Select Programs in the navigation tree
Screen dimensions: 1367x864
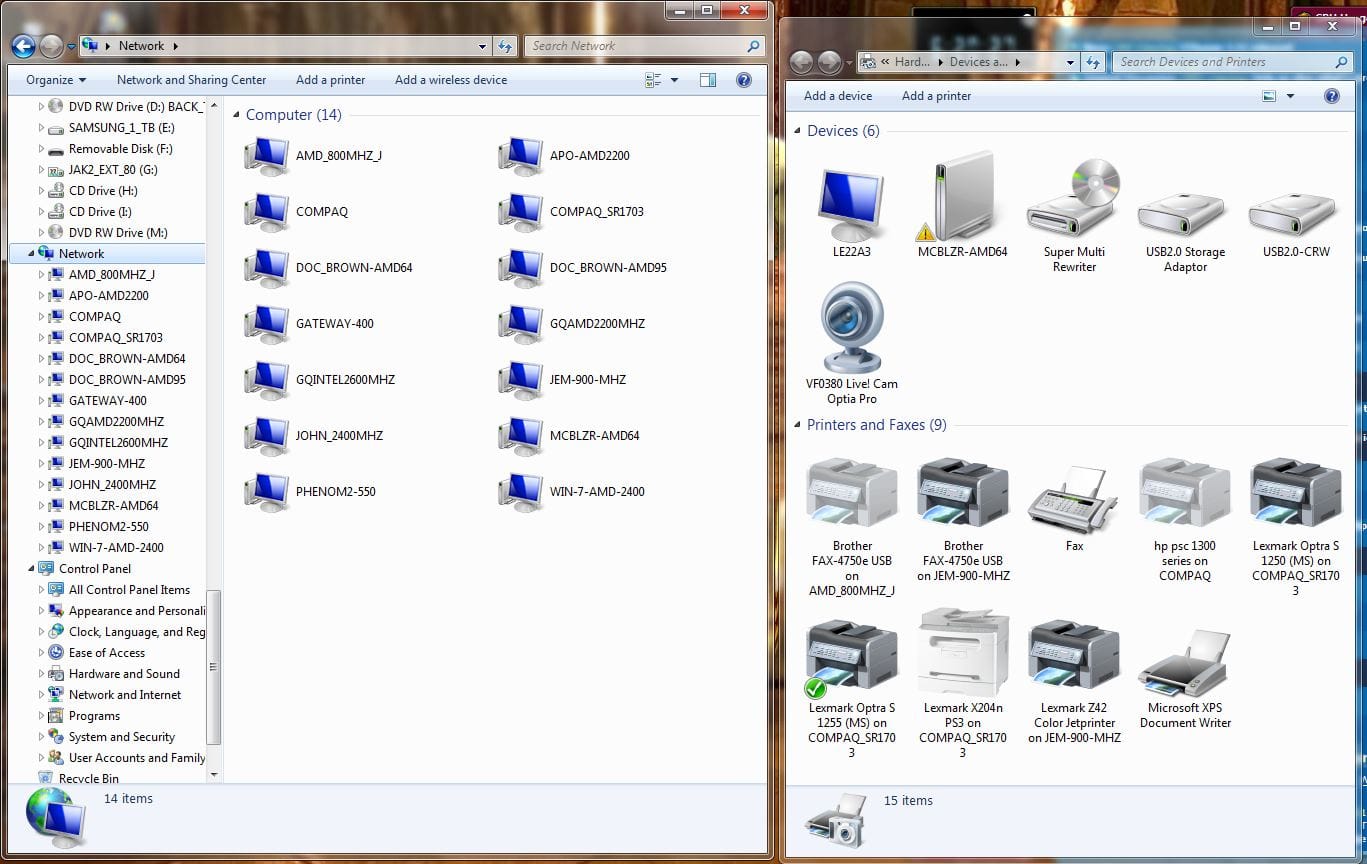tap(94, 716)
